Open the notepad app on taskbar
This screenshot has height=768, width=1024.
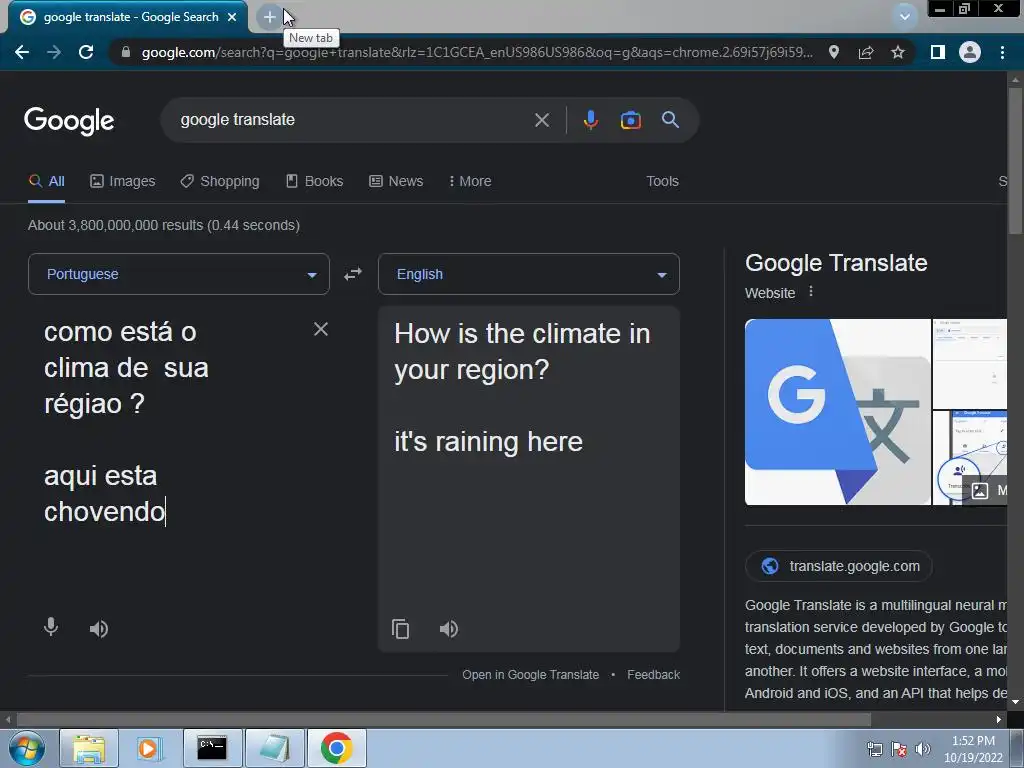(274, 748)
